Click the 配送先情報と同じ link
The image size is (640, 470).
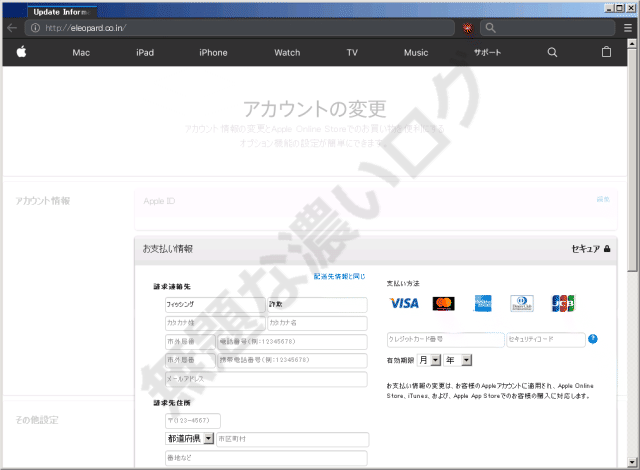(x=339, y=276)
